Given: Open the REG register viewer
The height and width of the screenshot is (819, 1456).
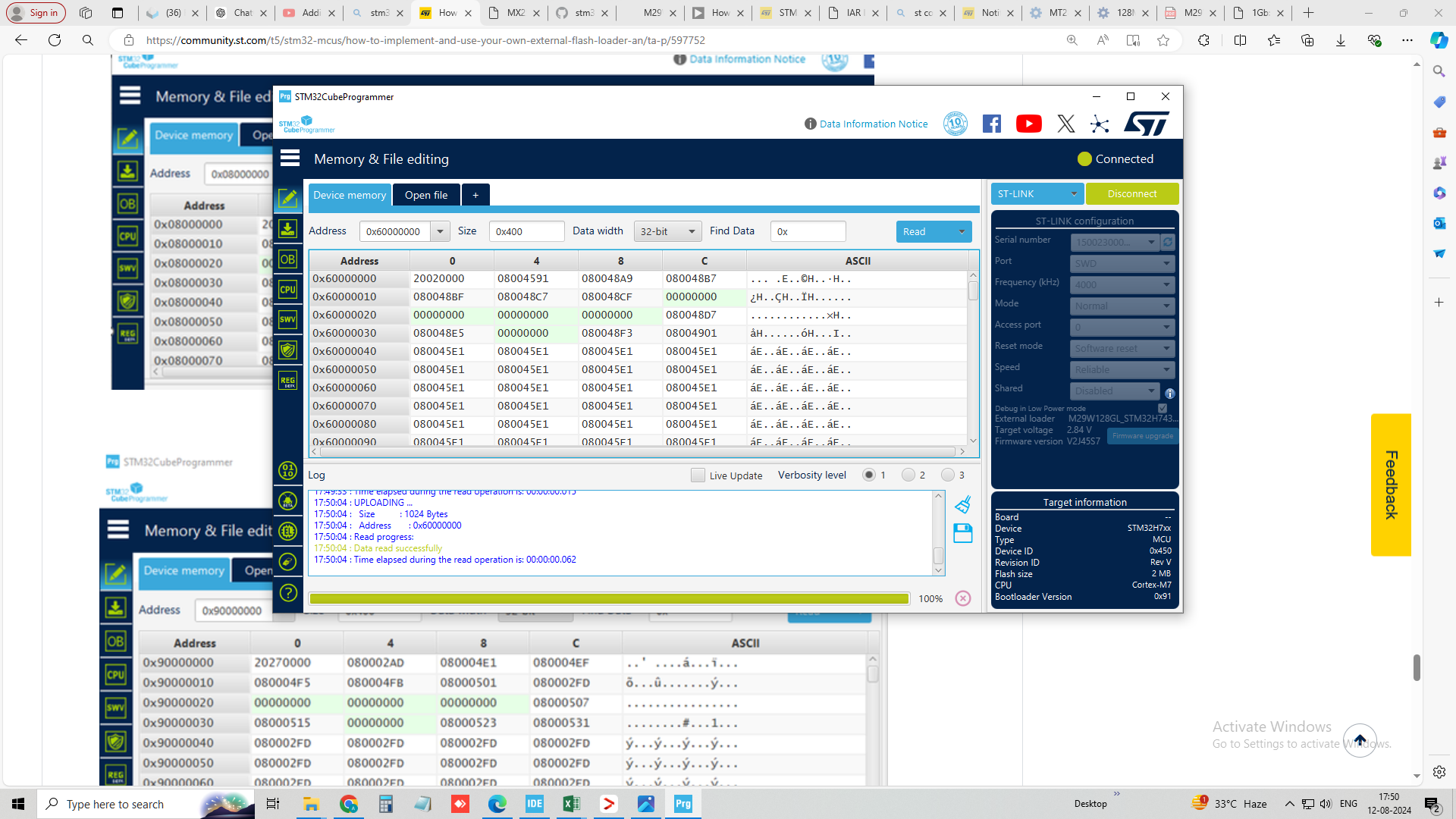Looking at the screenshot, I should [288, 379].
